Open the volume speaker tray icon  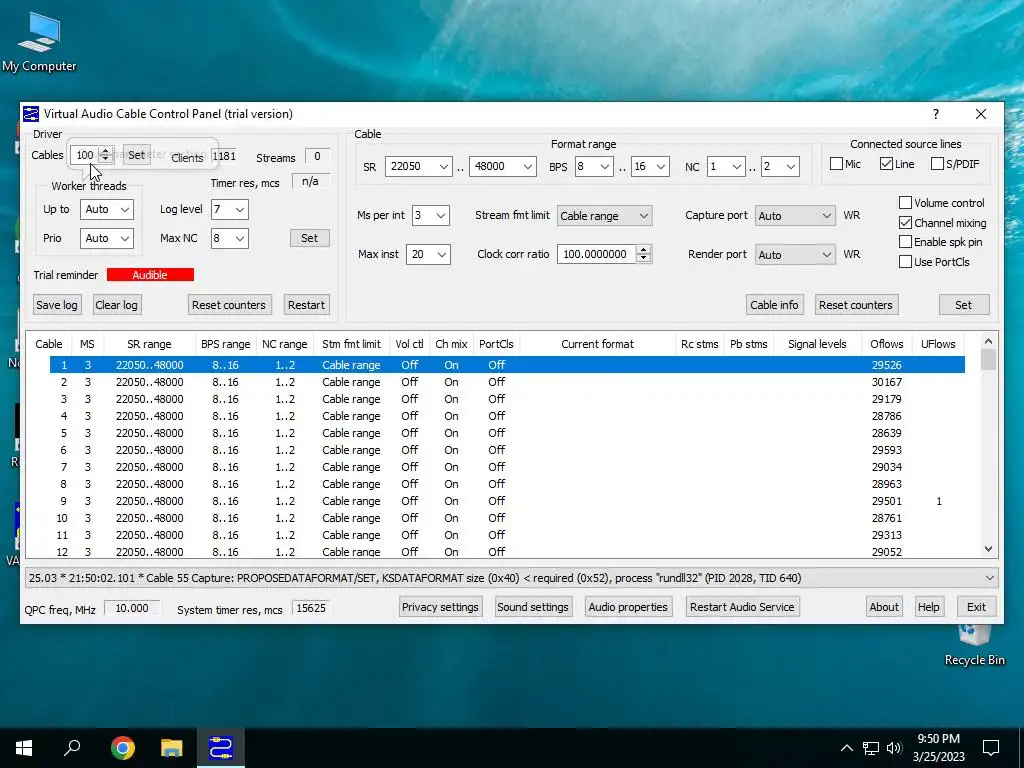point(894,748)
